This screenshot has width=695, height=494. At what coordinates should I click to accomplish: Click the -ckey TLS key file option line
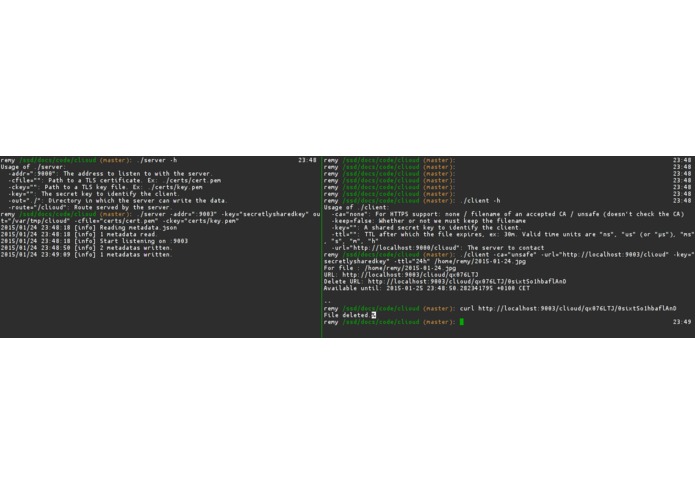(x=105, y=187)
